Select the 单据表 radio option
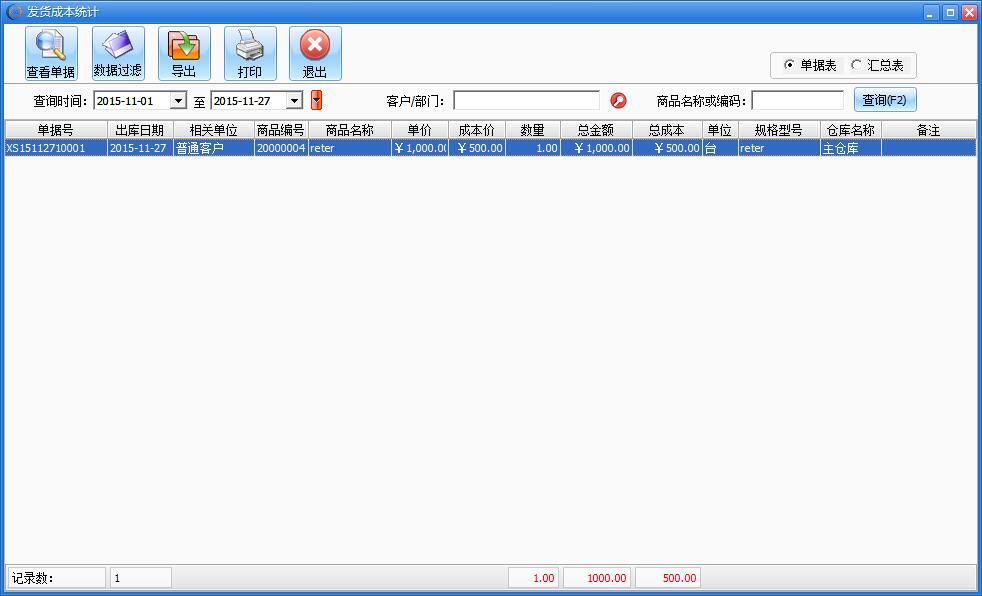 click(x=810, y=66)
